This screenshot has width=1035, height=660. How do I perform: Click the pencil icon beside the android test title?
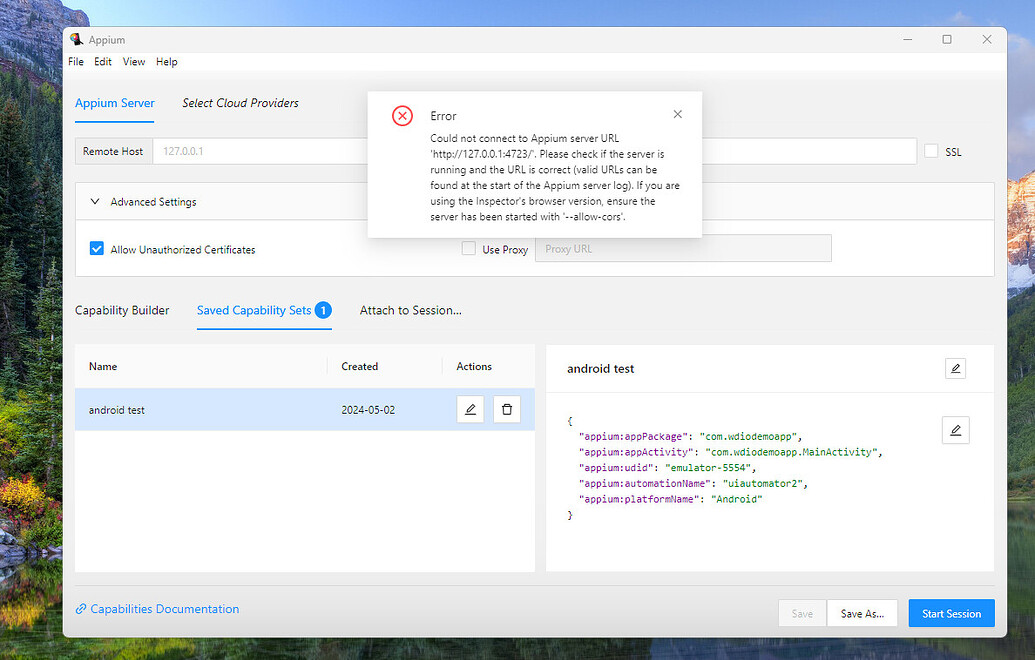[x=955, y=368]
